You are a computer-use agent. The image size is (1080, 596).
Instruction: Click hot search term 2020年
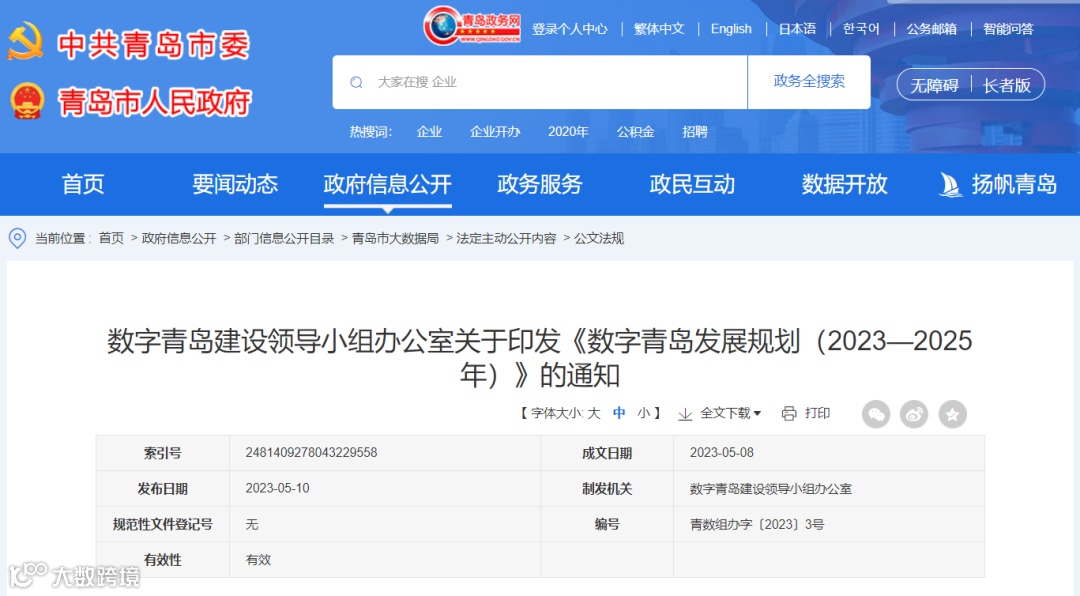click(568, 132)
